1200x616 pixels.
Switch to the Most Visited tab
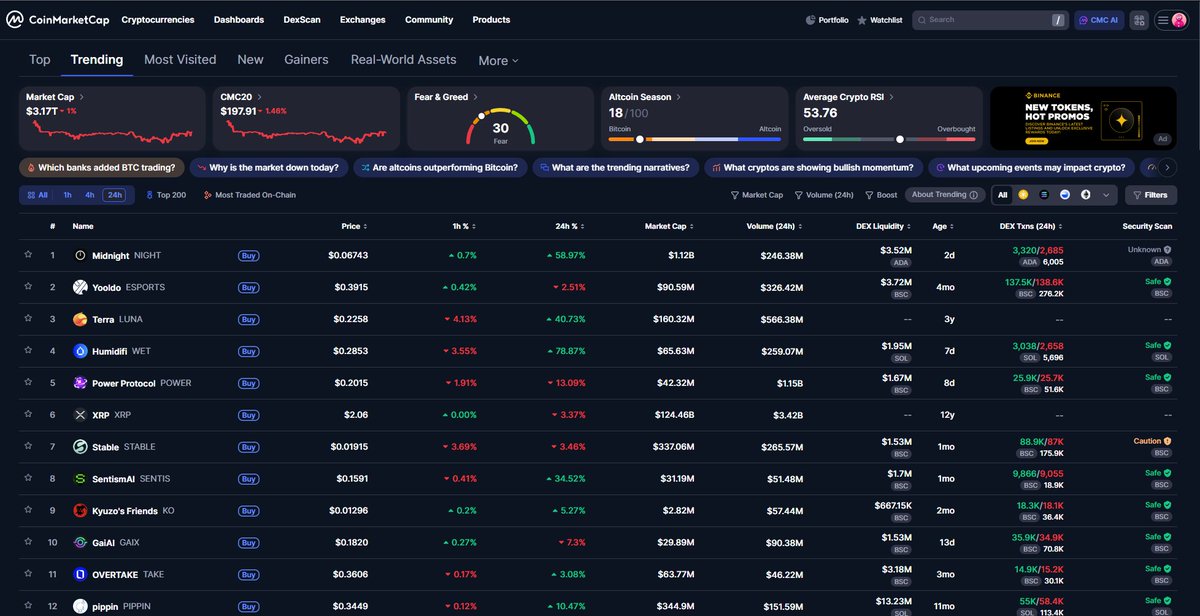point(180,60)
